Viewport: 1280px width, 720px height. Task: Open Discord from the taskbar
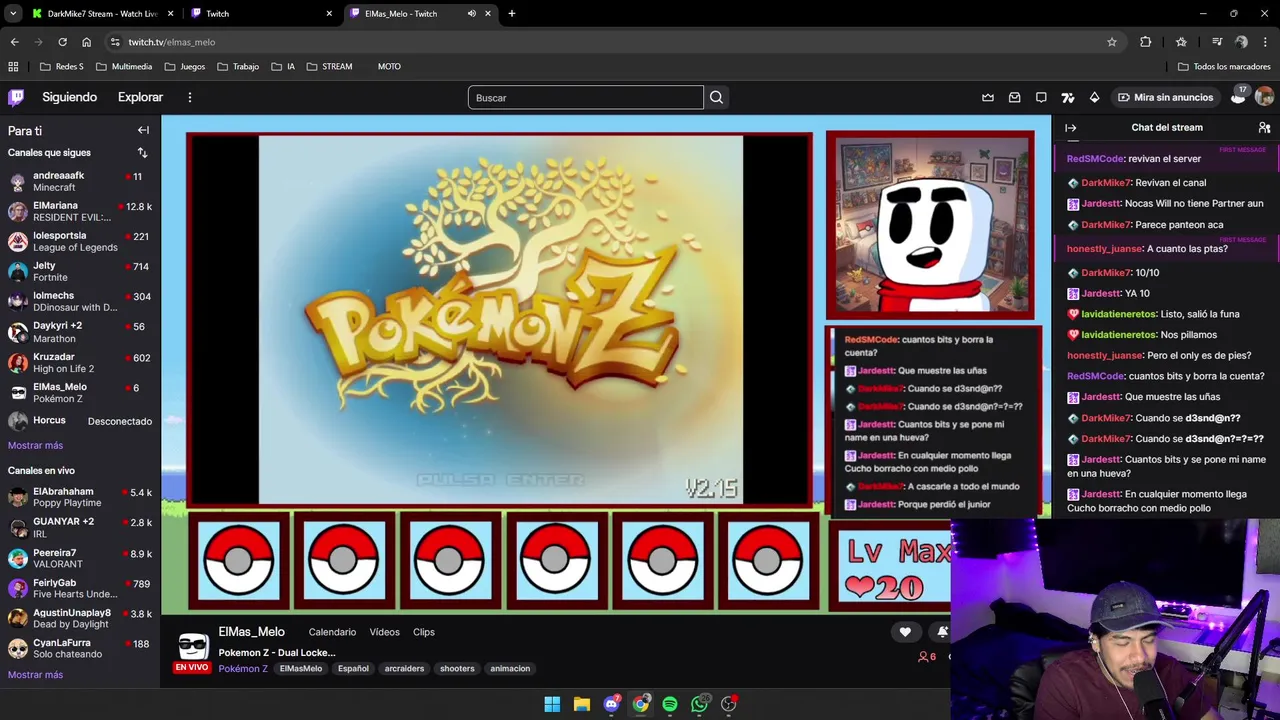pyautogui.click(x=611, y=704)
